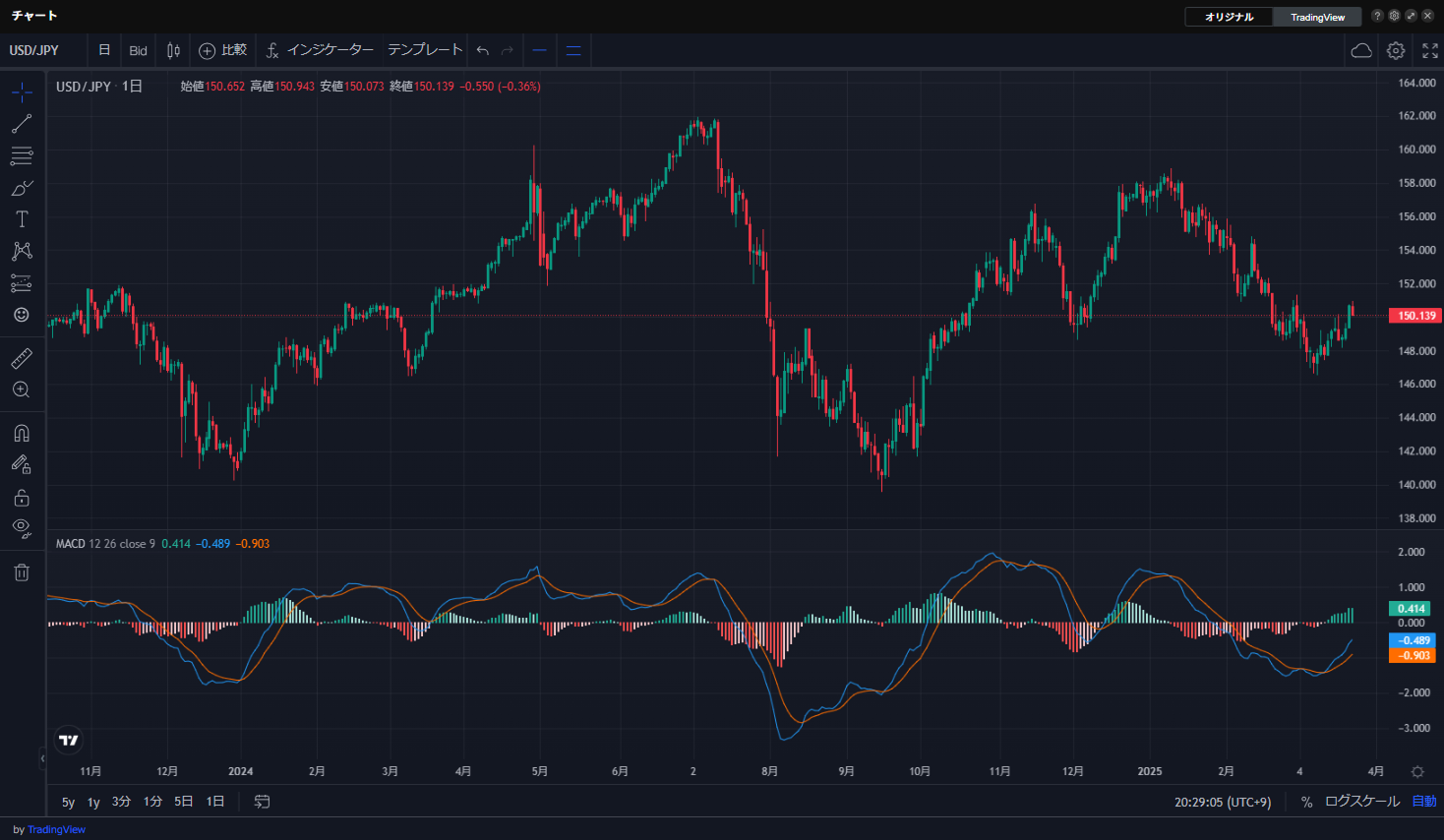Toggle the percent scale mode
The width and height of the screenshot is (1444, 840).
1306,802
